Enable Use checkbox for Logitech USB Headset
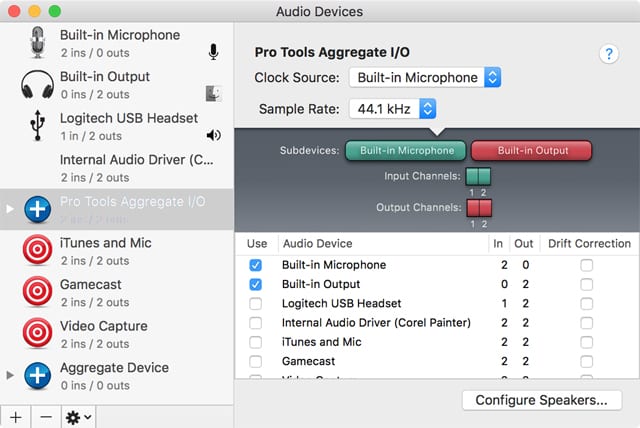640x428 pixels. coord(256,303)
